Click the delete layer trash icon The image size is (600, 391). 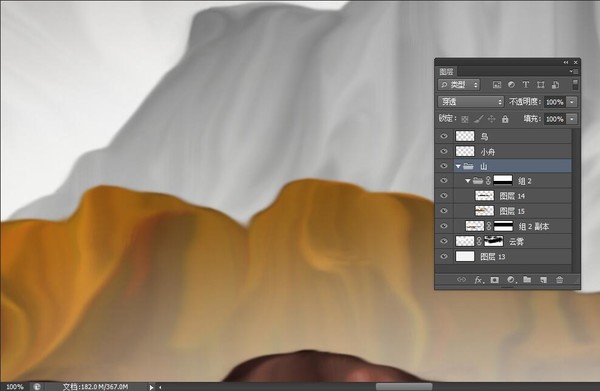click(559, 280)
